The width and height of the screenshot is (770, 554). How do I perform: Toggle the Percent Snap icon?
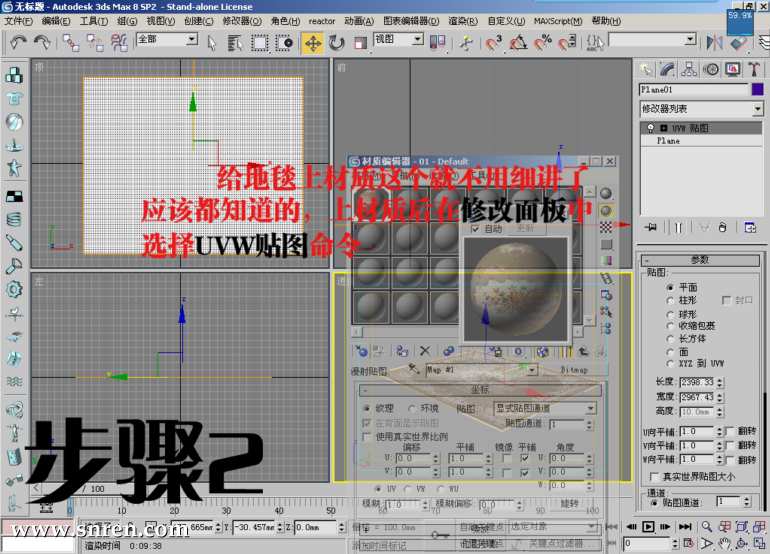[x=543, y=43]
